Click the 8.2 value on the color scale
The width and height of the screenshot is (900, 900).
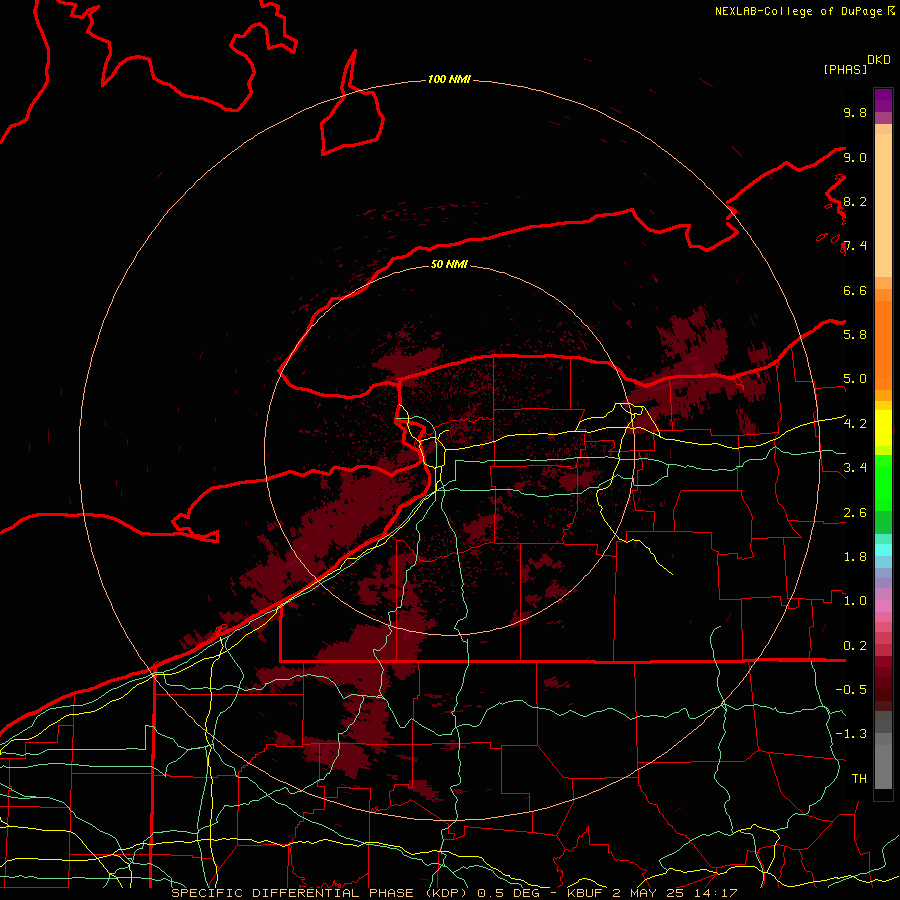[x=855, y=201]
